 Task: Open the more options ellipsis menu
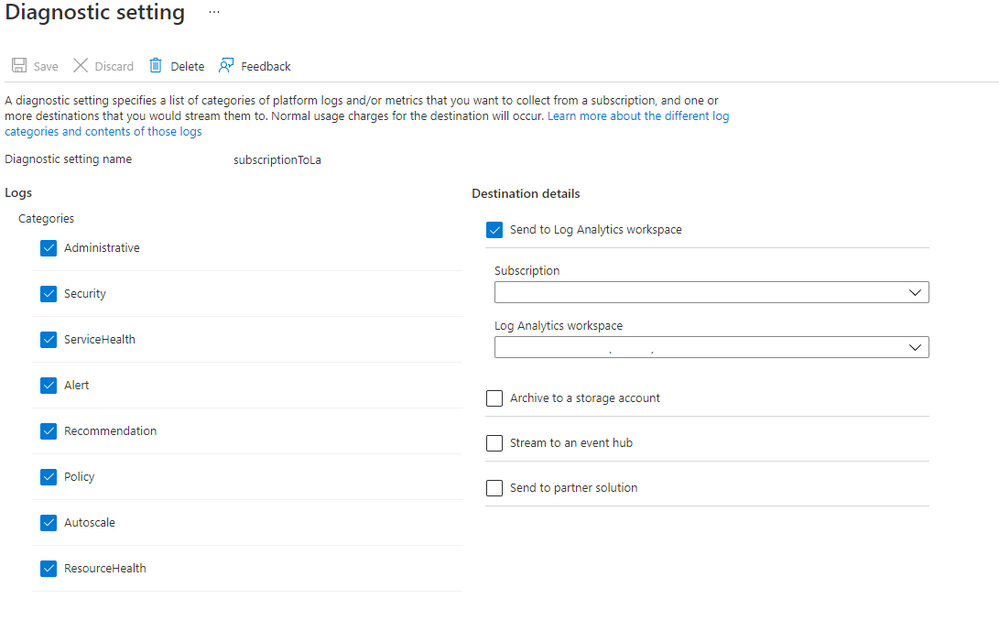(x=214, y=12)
